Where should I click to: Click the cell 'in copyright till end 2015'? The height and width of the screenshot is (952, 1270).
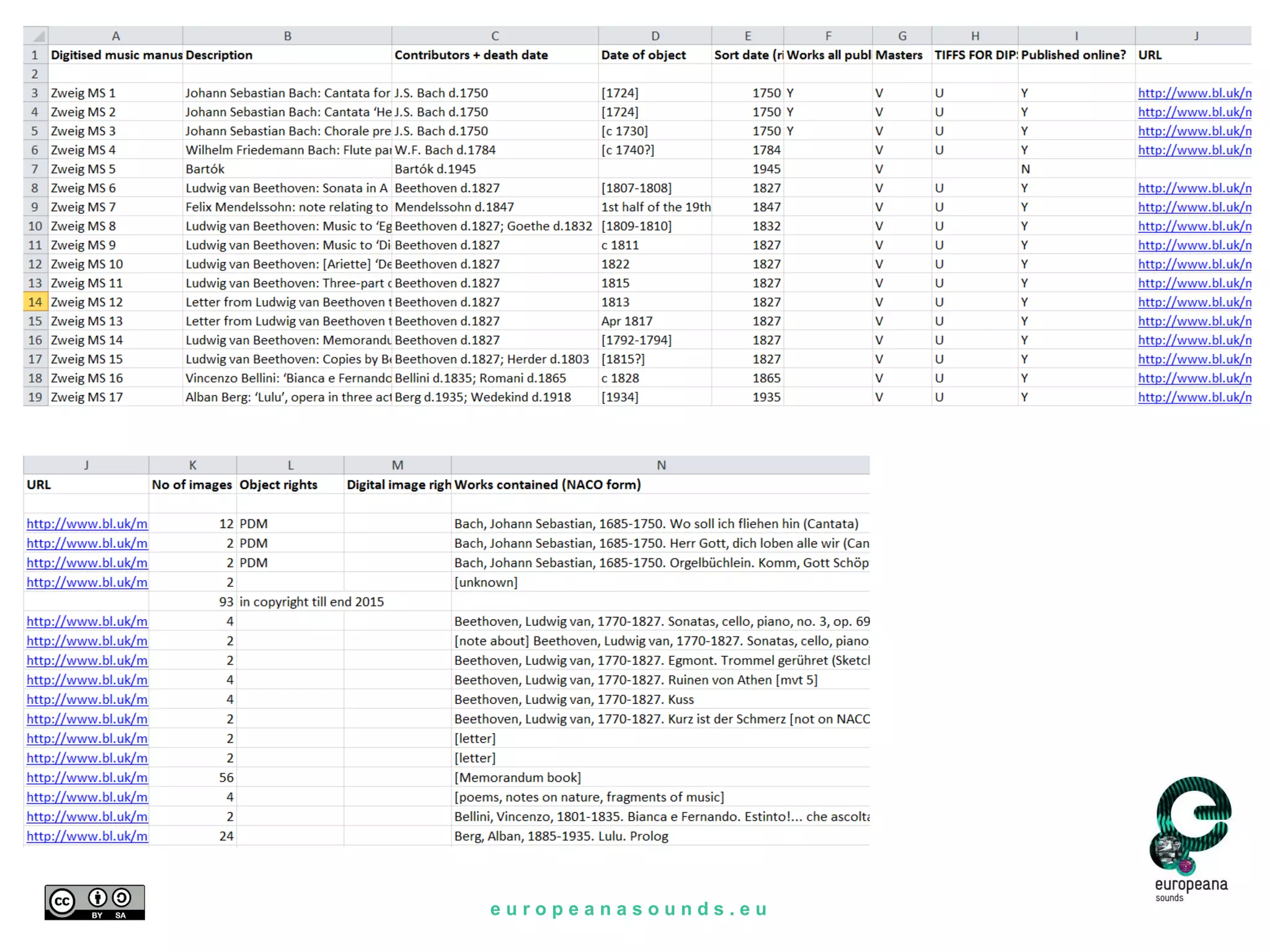click(311, 602)
